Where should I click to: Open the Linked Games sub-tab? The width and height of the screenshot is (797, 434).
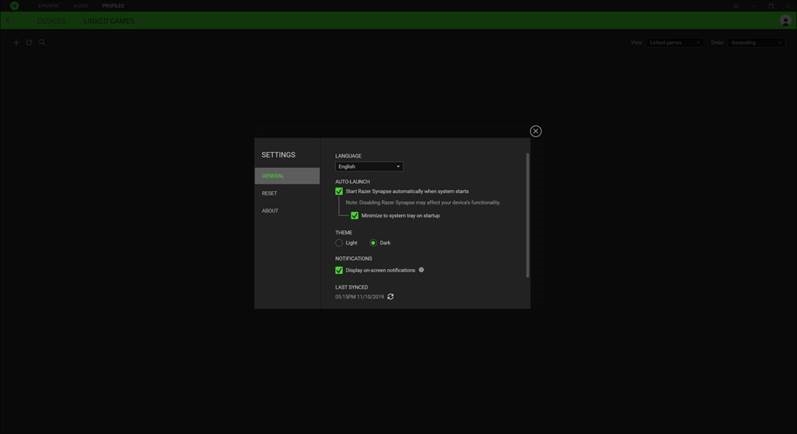(x=109, y=21)
